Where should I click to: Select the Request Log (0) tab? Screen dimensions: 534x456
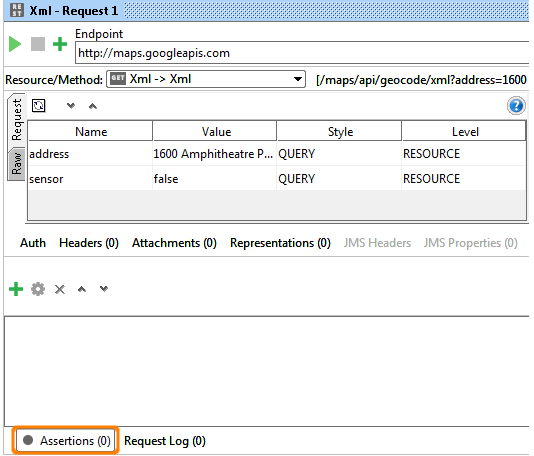coord(165,441)
